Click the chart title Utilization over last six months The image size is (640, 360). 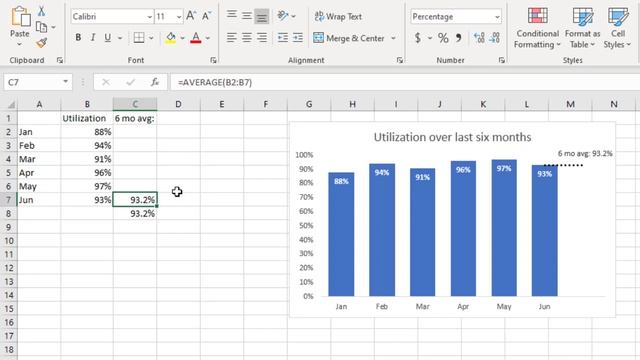coord(452,137)
